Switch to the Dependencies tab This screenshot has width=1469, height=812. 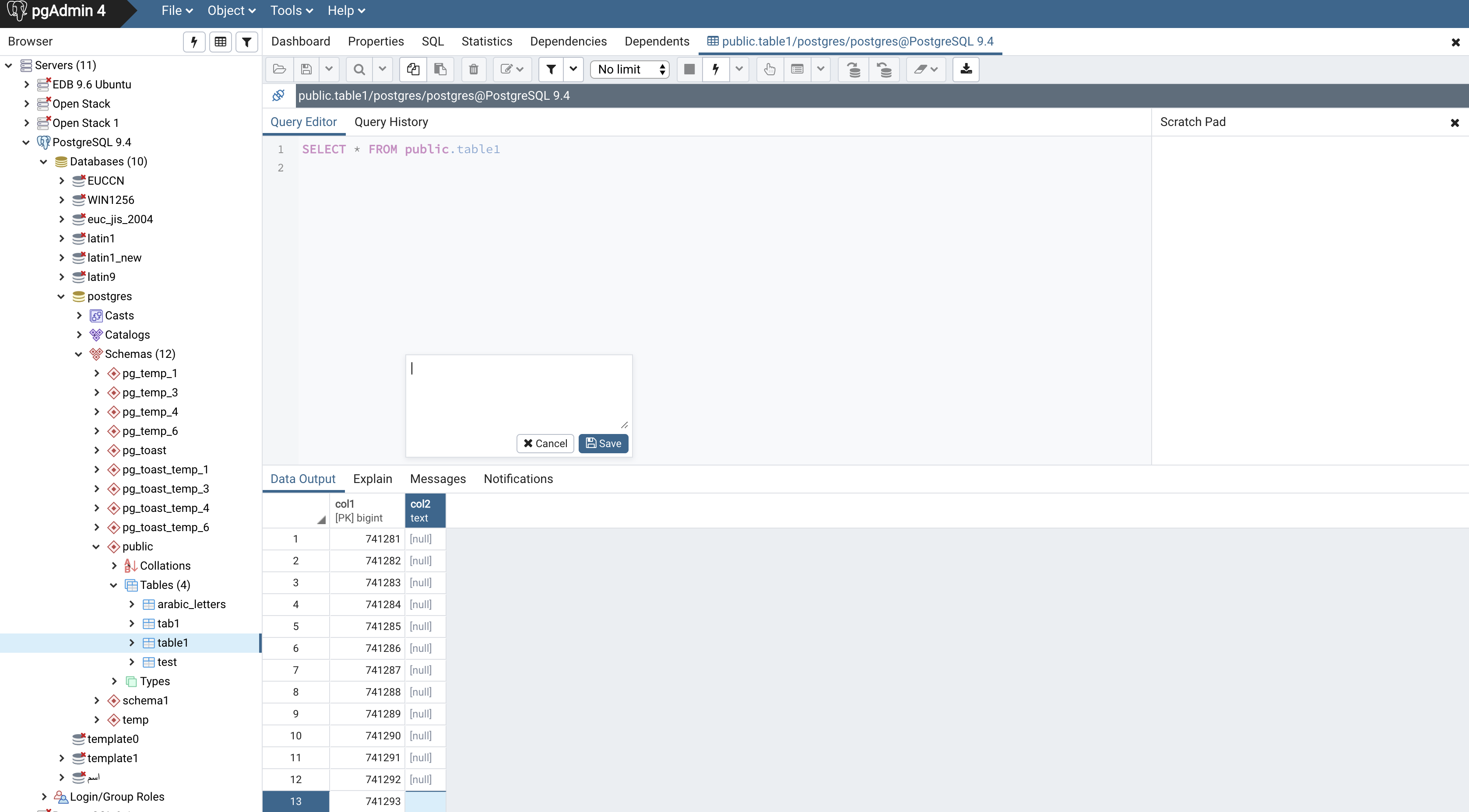[x=569, y=42]
